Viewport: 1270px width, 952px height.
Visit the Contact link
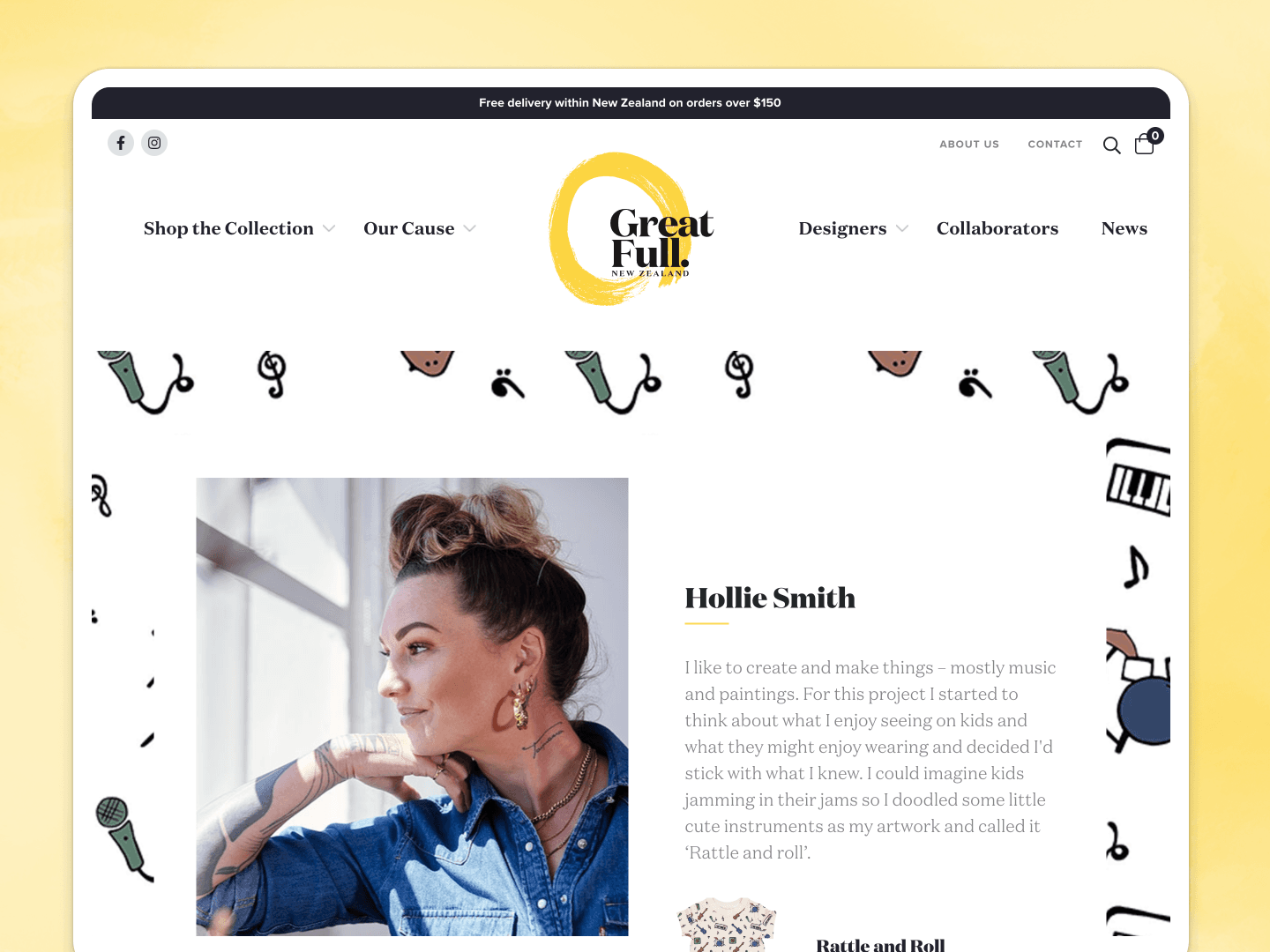pyautogui.click(x=1055, y=145)
